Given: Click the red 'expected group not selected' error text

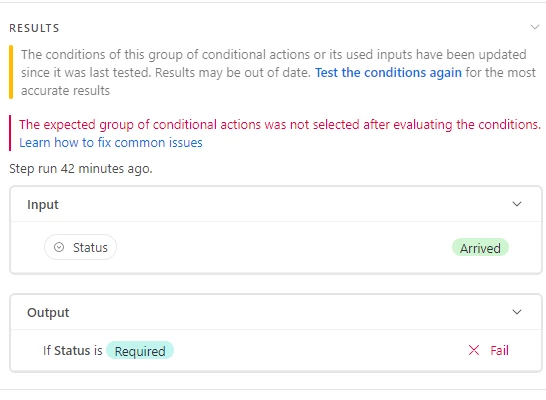Looking at the screenshot, I should [280, 124].
